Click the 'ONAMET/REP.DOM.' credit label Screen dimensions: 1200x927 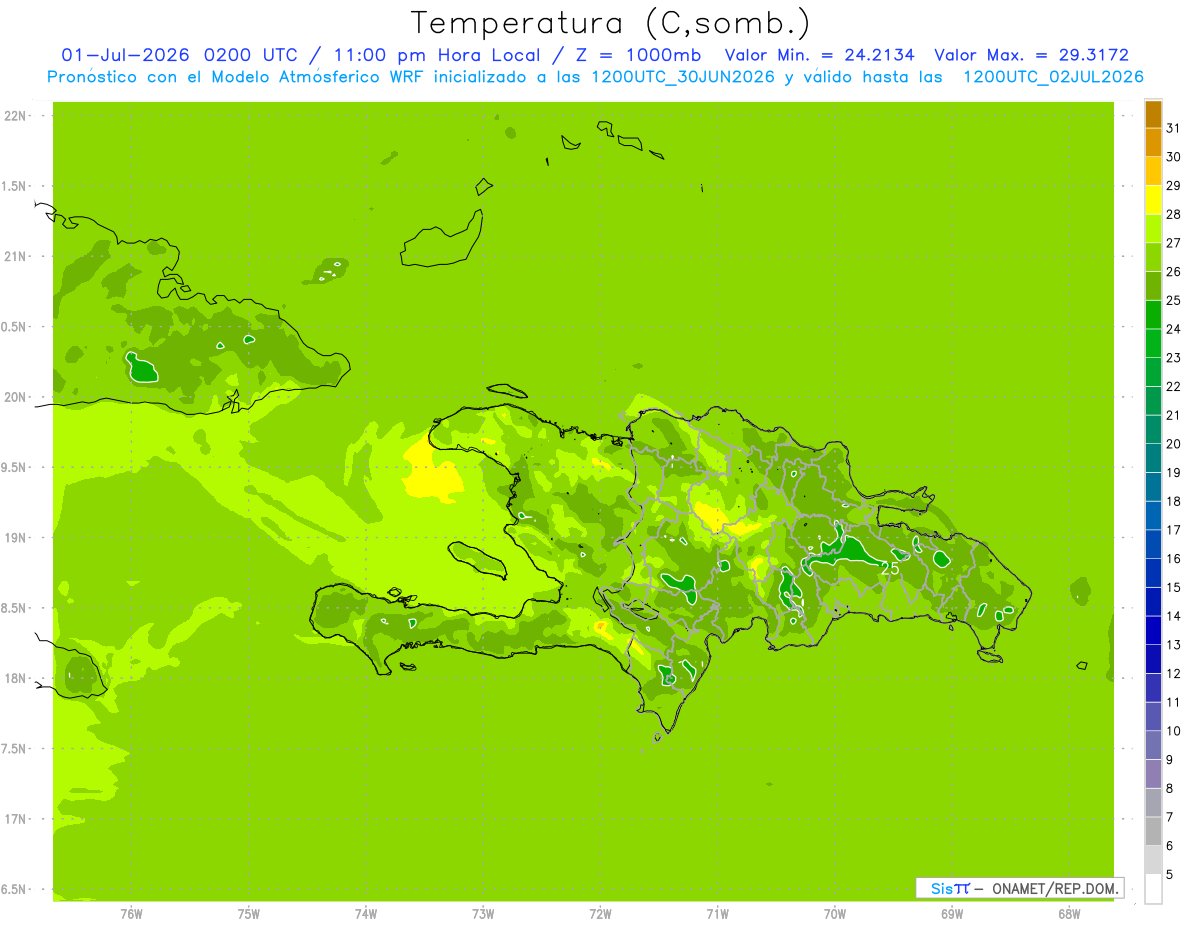point(1055,888)
